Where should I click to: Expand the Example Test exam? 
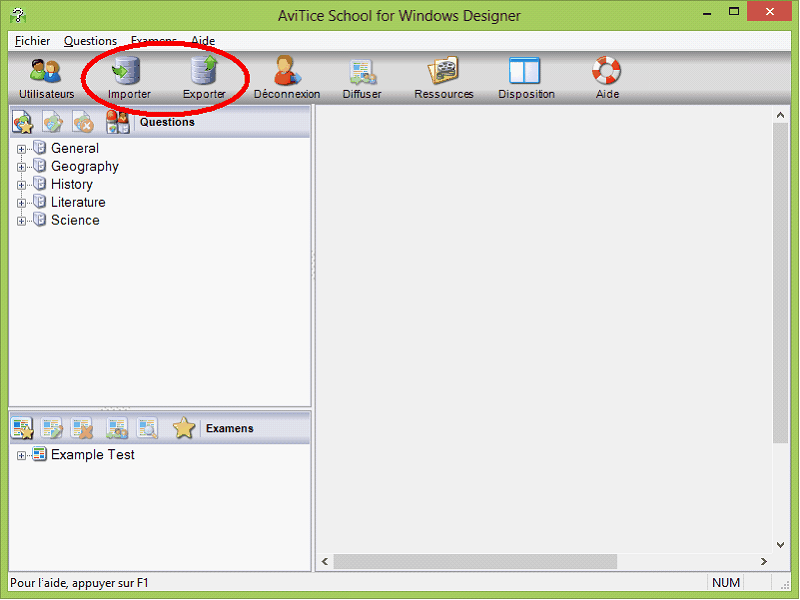(x=21, y=455)
